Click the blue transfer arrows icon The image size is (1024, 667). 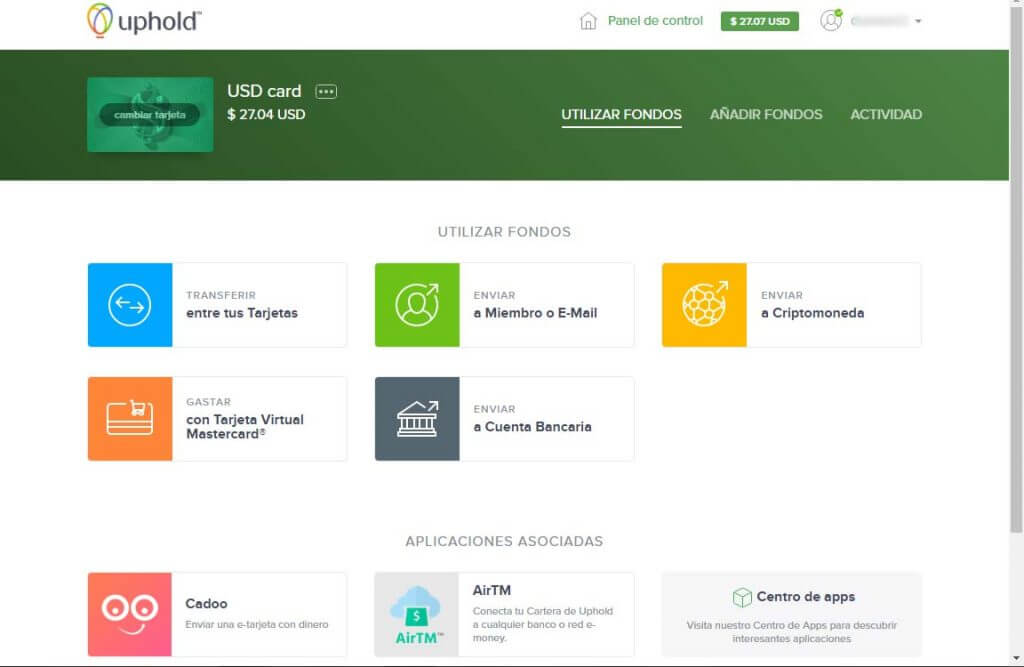[x=130, y=305]
